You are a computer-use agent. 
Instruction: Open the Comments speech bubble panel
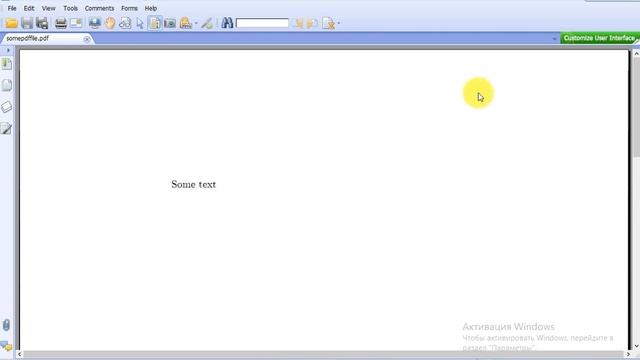(x=7, y=347)
